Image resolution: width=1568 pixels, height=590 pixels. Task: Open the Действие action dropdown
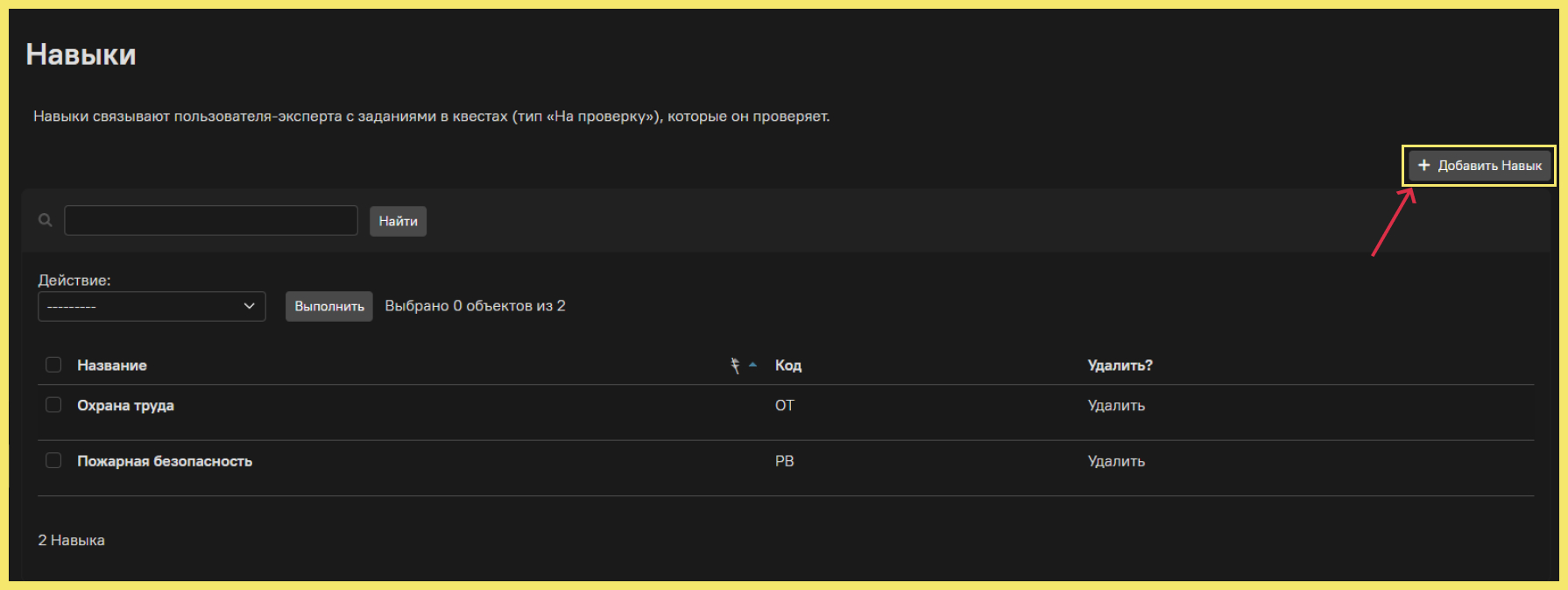tap(152, 306)
